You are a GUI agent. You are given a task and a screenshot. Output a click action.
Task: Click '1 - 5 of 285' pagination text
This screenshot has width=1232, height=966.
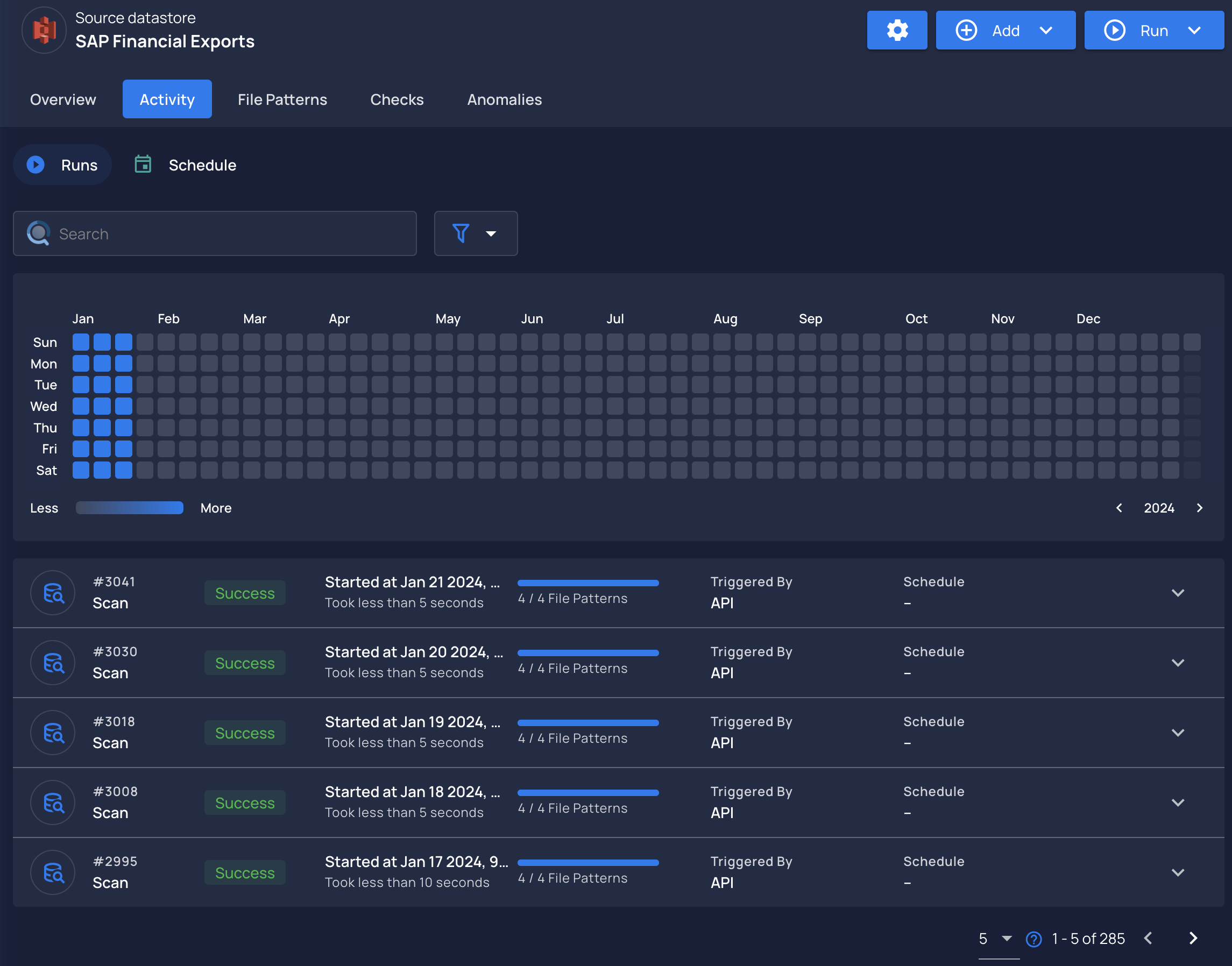point(1088,939)
